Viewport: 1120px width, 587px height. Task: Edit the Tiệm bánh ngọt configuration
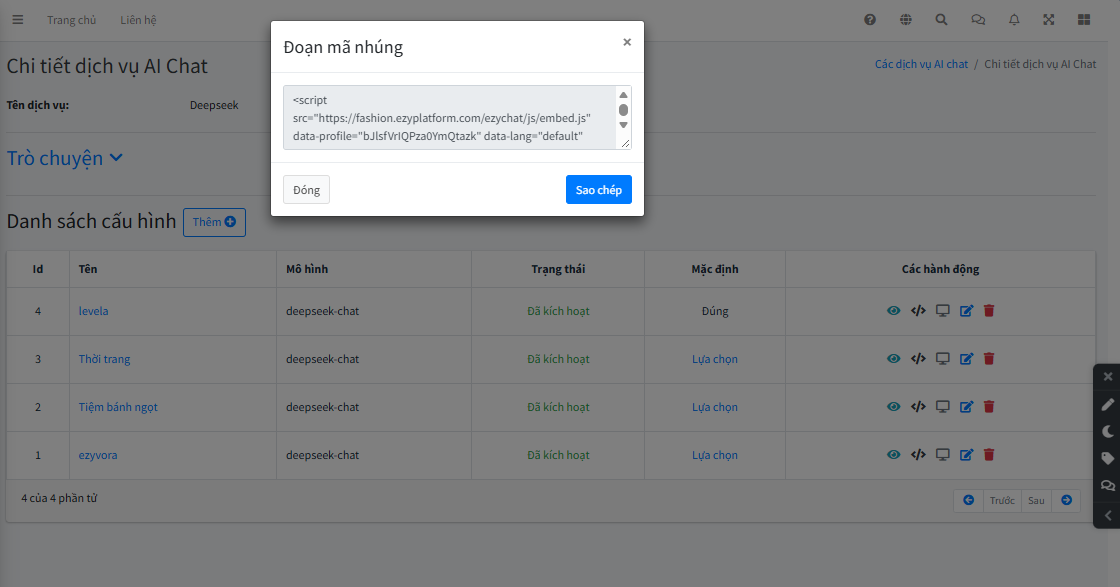pos(966,406)
